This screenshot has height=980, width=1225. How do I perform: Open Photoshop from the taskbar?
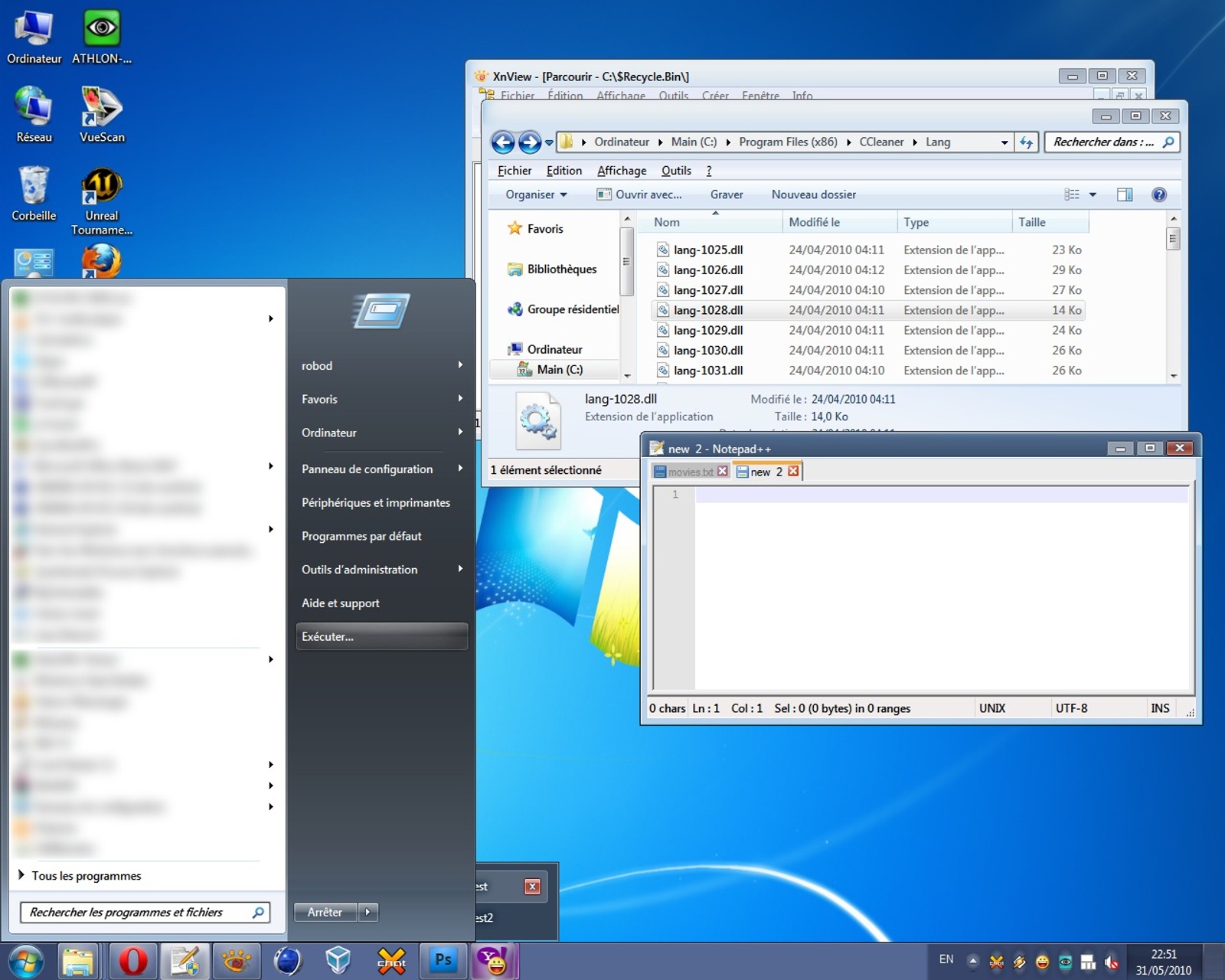pos(443,962)
